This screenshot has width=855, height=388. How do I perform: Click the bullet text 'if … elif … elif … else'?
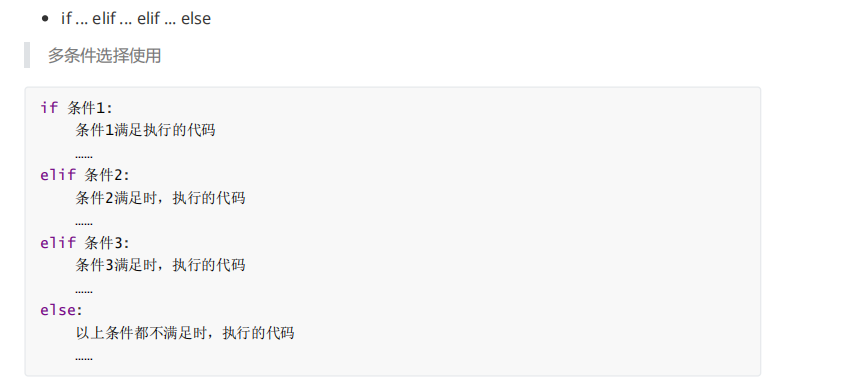point(136,19)
